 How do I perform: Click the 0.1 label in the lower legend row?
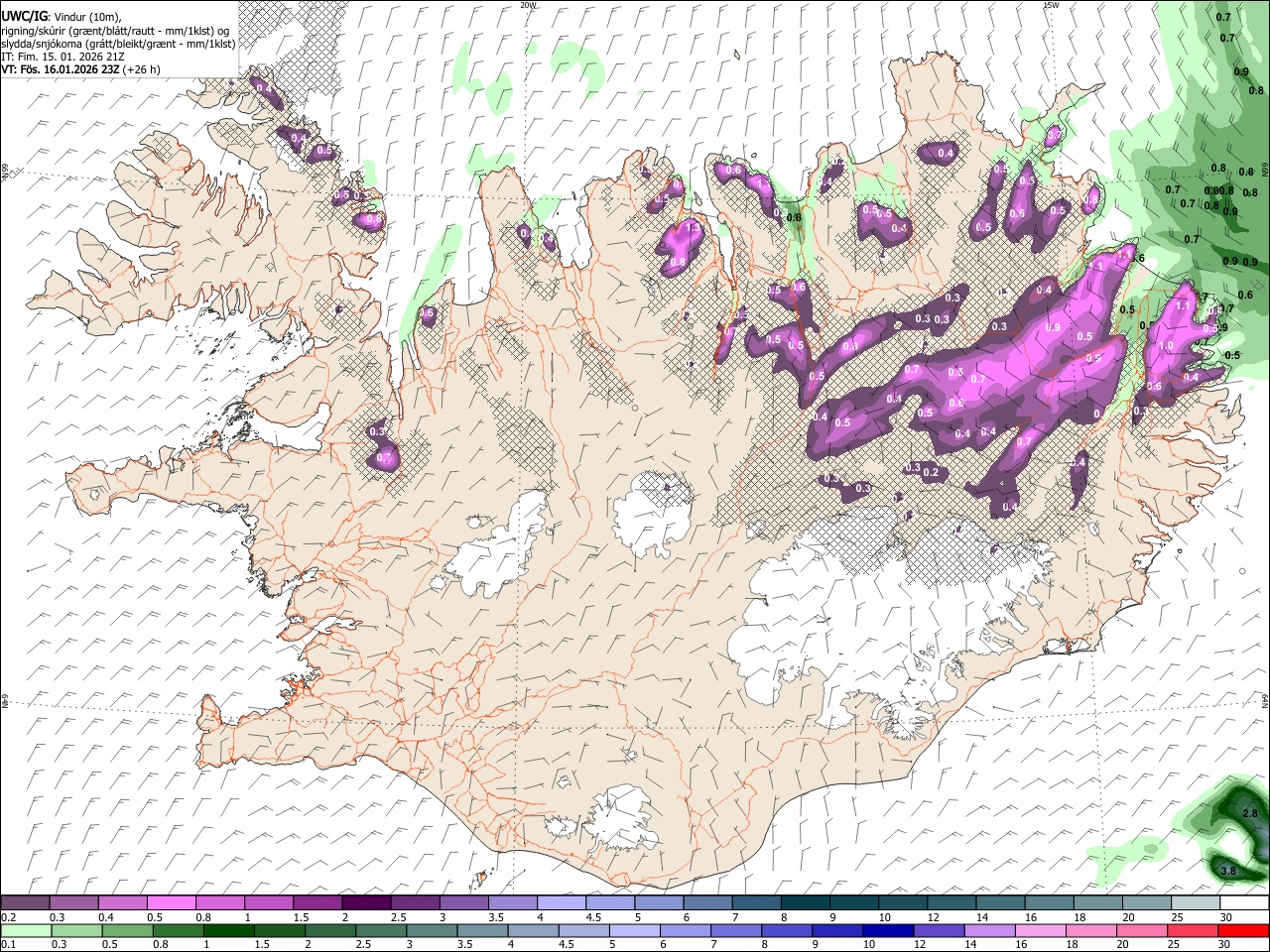8,945
